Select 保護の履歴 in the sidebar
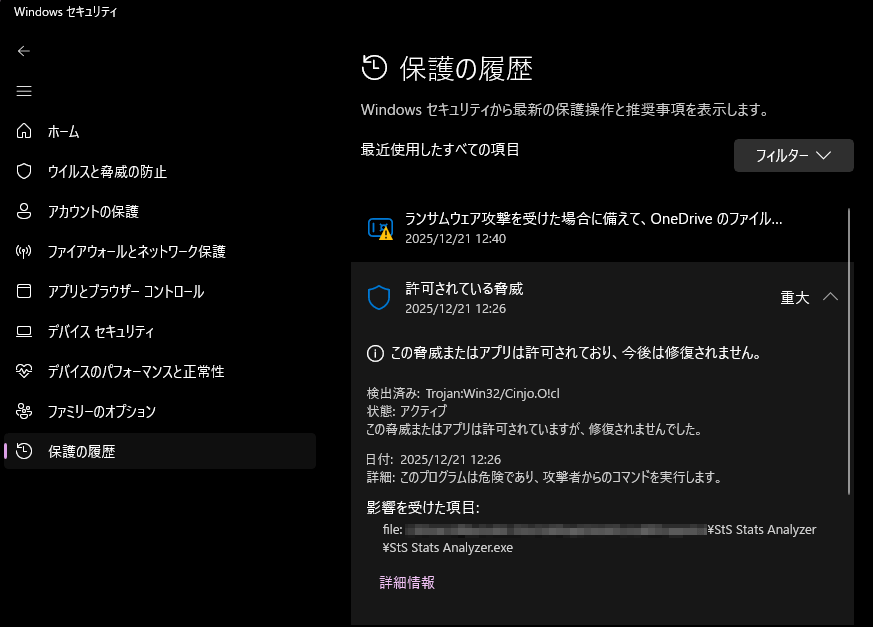This screenshot has height=627, width=873. (x=160, y=451)
